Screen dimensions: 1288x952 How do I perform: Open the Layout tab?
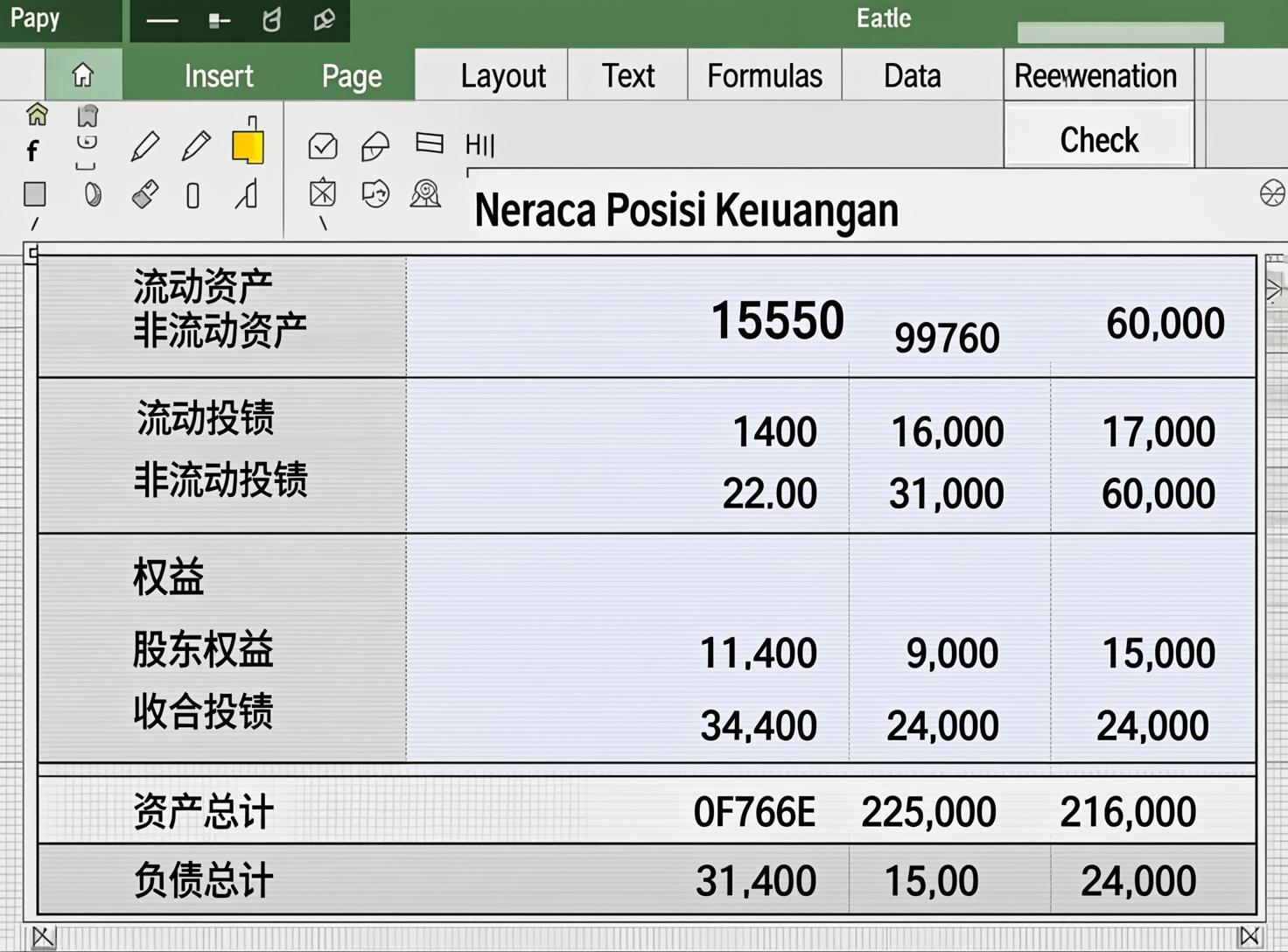pyautogui.click(x=503, y=76)
